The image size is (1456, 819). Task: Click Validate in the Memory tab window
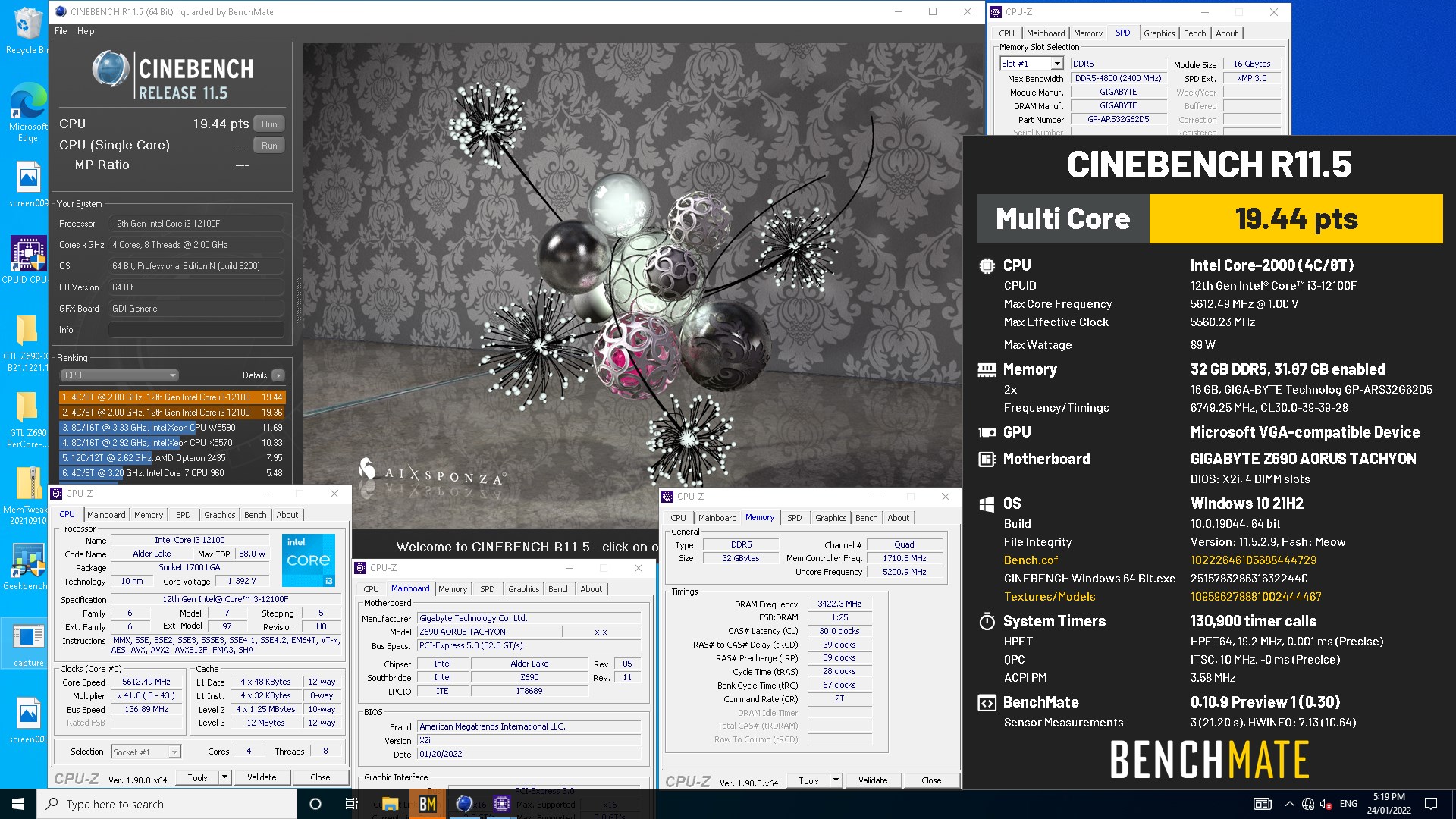[x=873, y=780]
